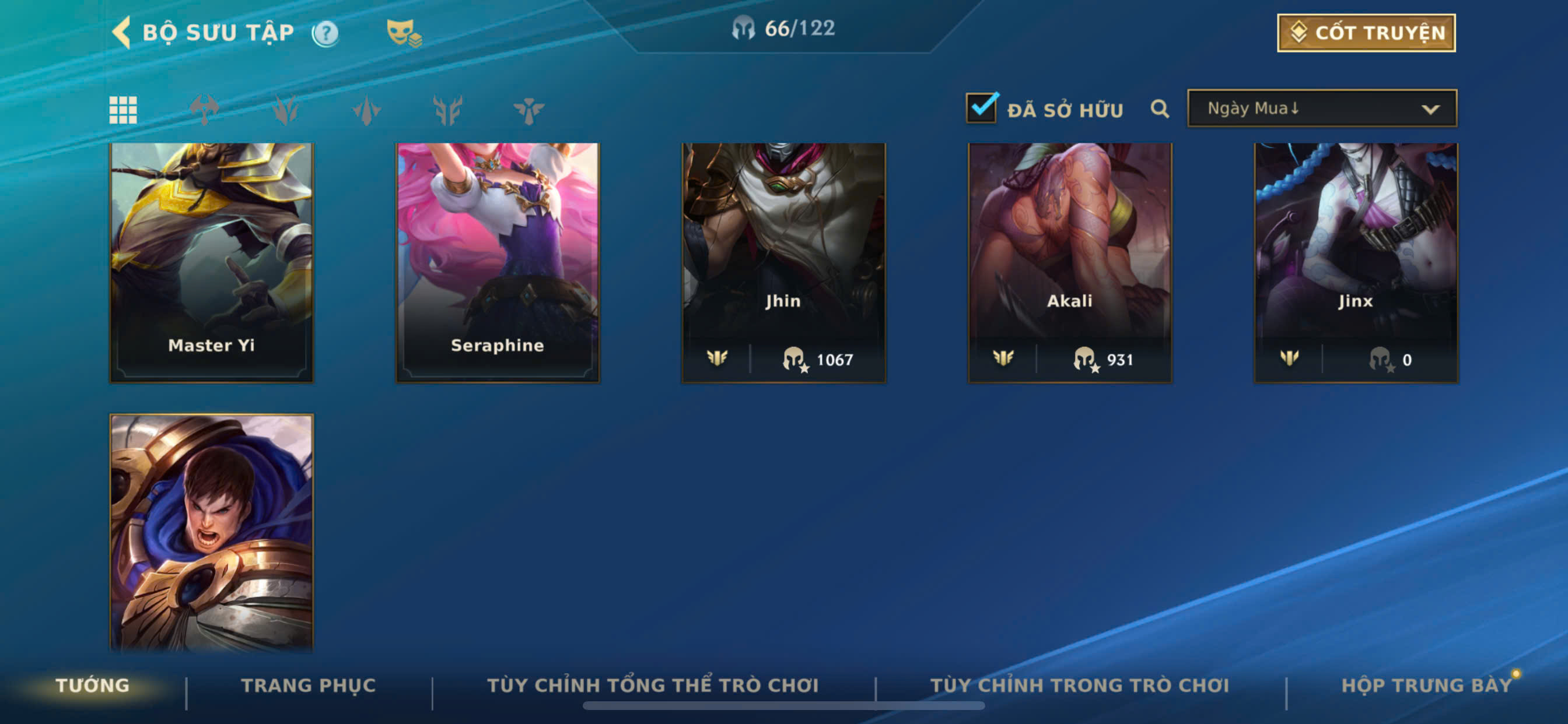The width and height of the screenshot is (1568, 724).
Task: Click the CỐT TRUYỆN button
Action: coord(1366,33)
